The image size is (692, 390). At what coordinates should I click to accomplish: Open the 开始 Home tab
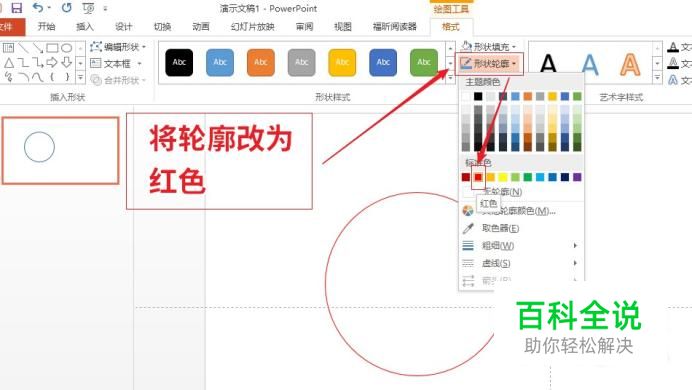(46, 26)
